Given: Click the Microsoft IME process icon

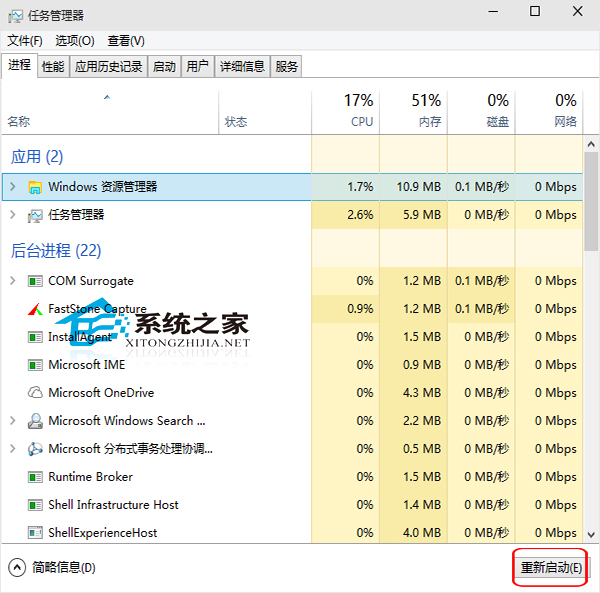Looking at the screenshot, I should 35,365.
